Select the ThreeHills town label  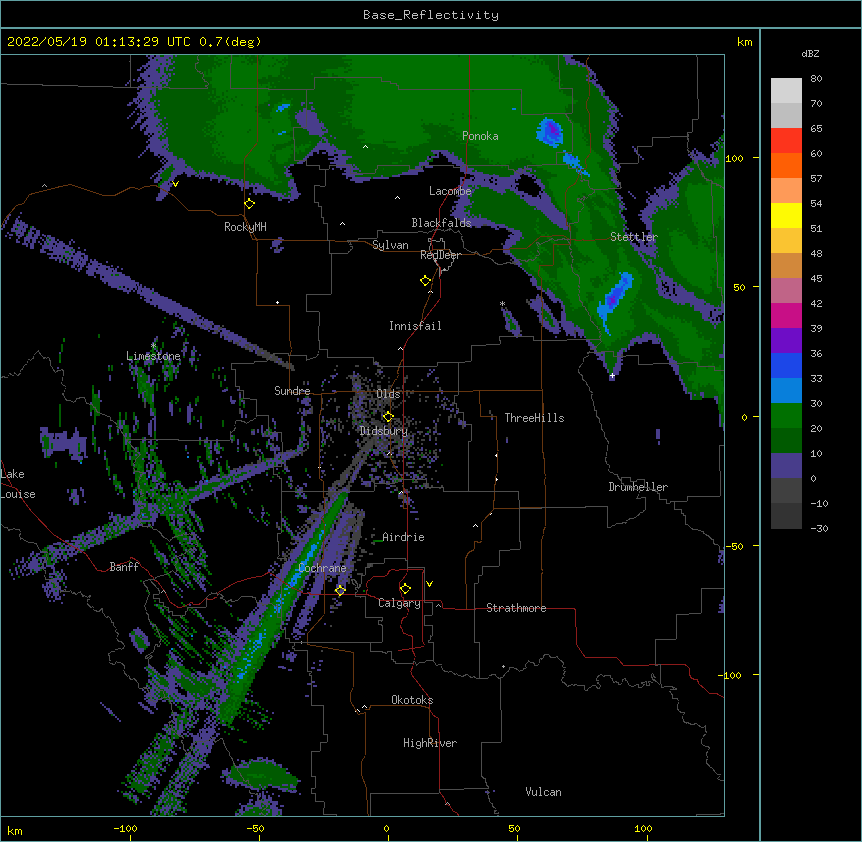[534, 418]
